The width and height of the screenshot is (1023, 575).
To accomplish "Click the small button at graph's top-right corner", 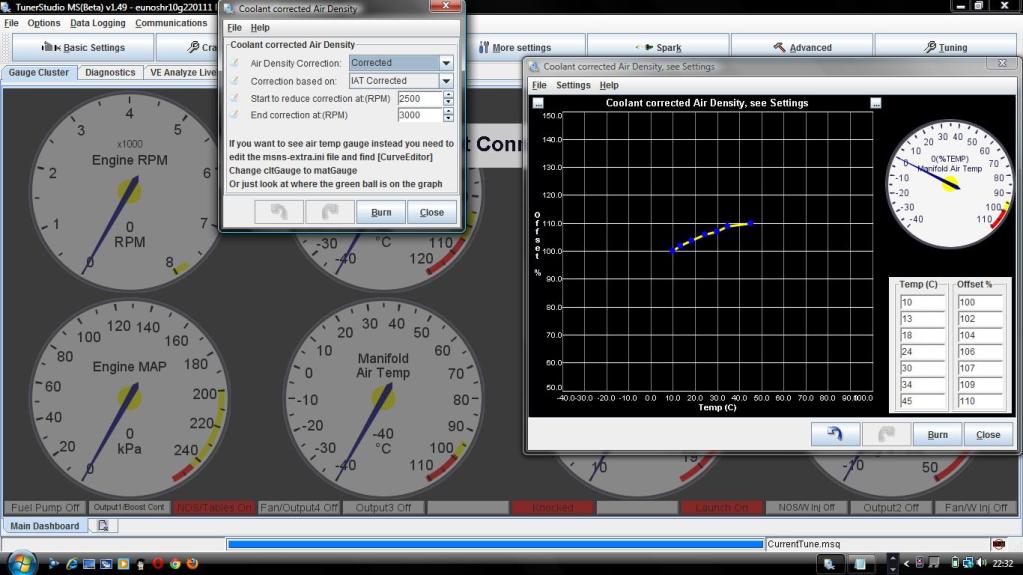I will click(x=876, y=103).
